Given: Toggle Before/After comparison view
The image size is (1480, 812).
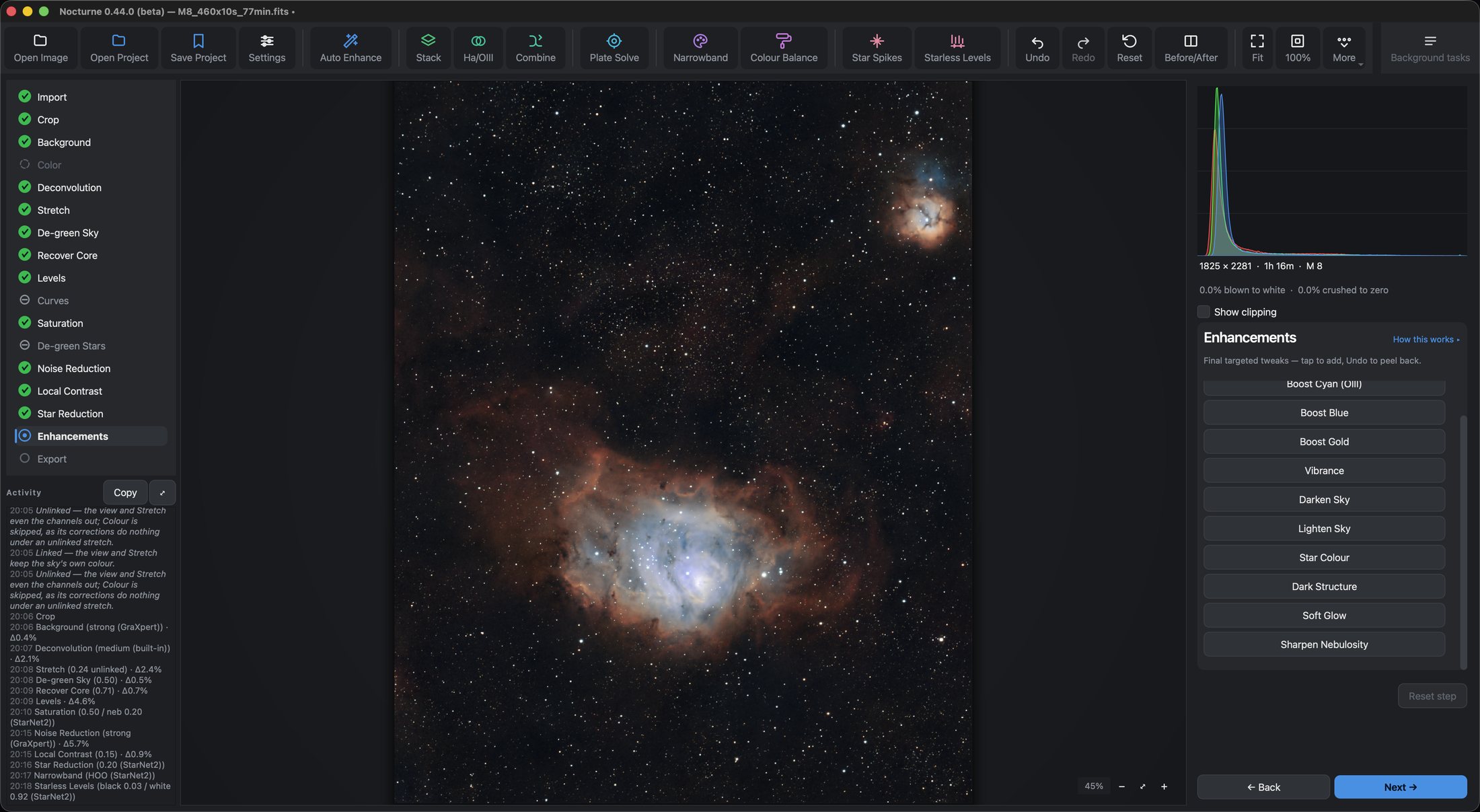Looking at the screenshot, I should coord(1191,48).
